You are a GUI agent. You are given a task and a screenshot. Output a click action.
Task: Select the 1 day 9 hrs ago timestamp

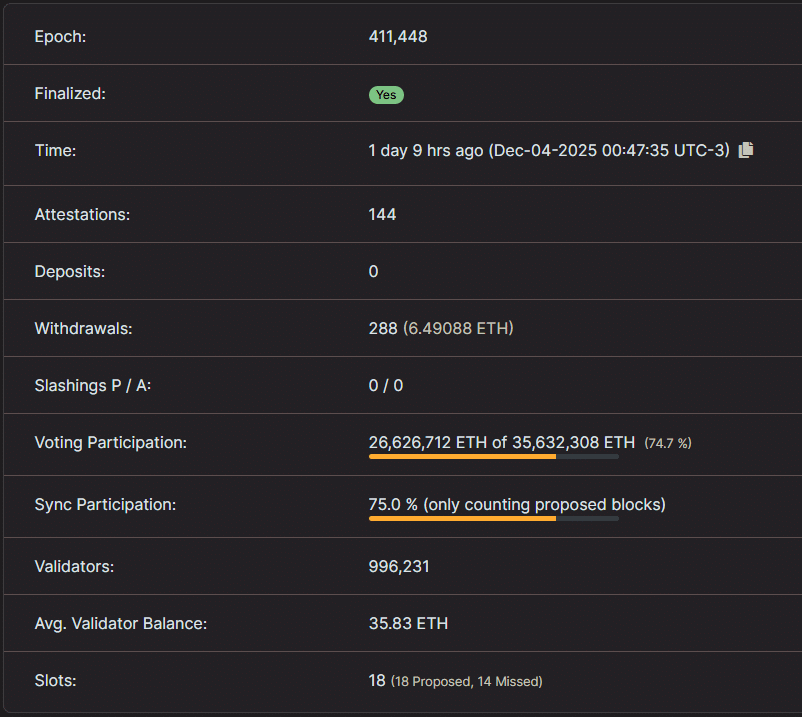click(x=424, y=150)
